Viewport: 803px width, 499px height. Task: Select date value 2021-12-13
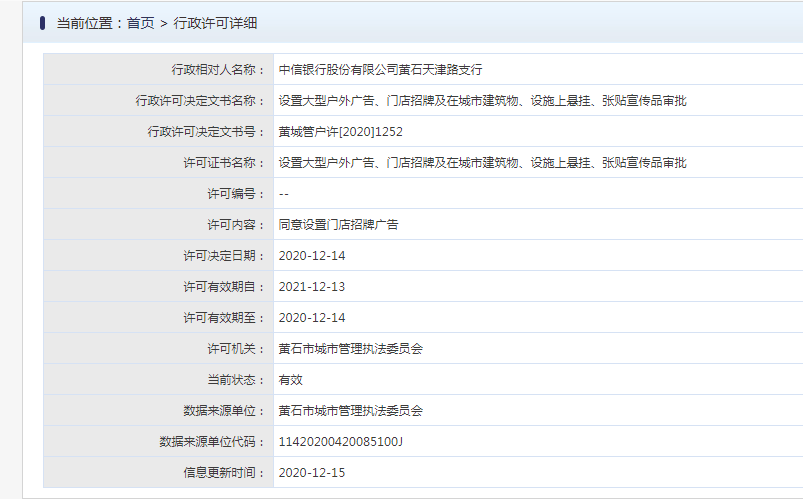[x=312, y=287]
